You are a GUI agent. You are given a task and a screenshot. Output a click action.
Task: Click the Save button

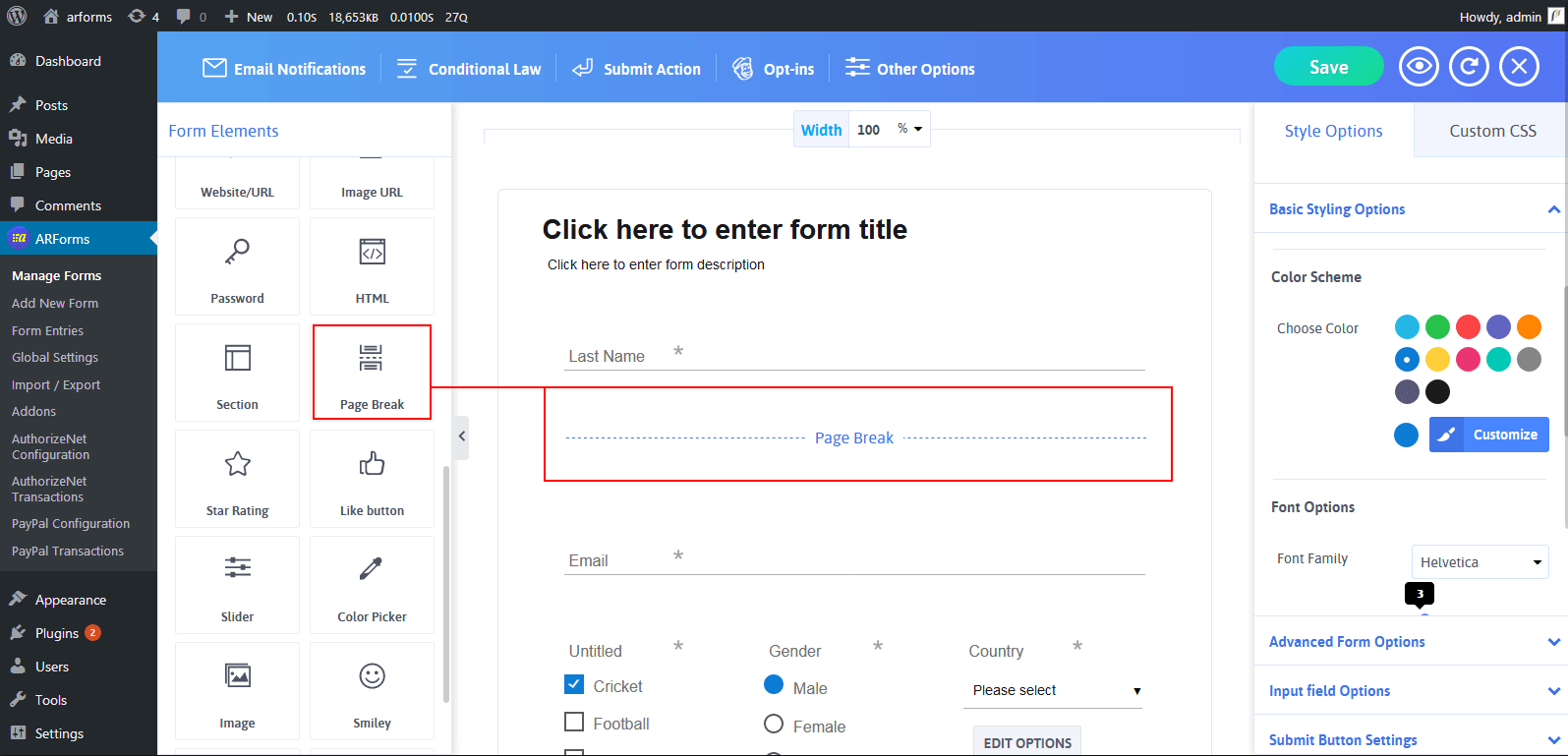[x=1328, y=67]
